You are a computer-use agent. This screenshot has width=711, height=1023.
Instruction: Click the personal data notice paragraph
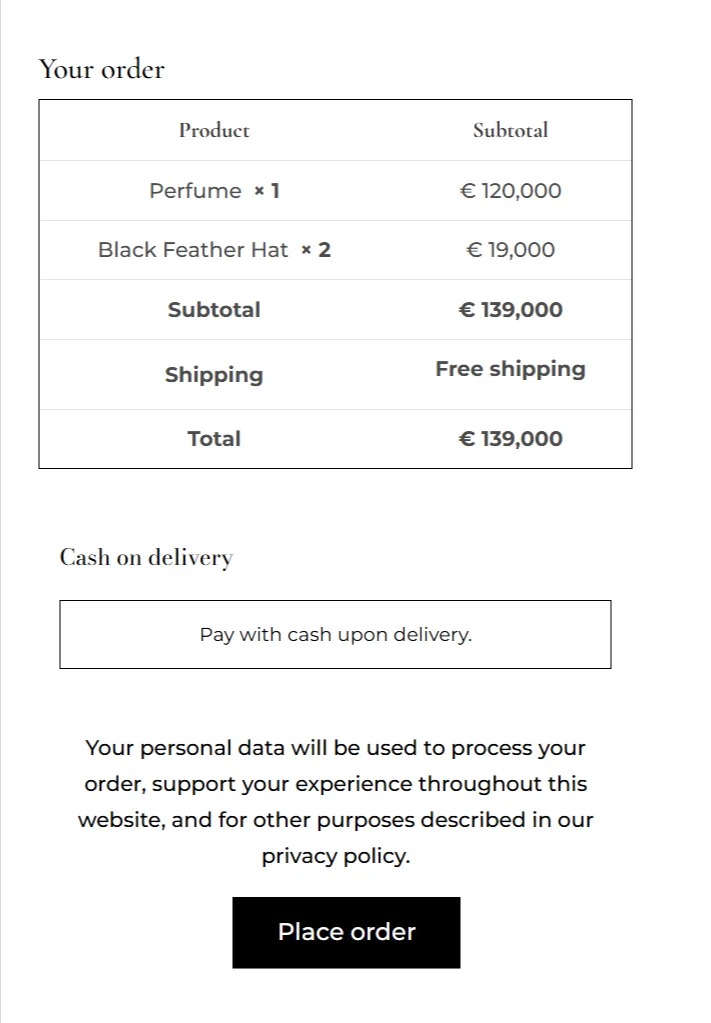(335, 784)
